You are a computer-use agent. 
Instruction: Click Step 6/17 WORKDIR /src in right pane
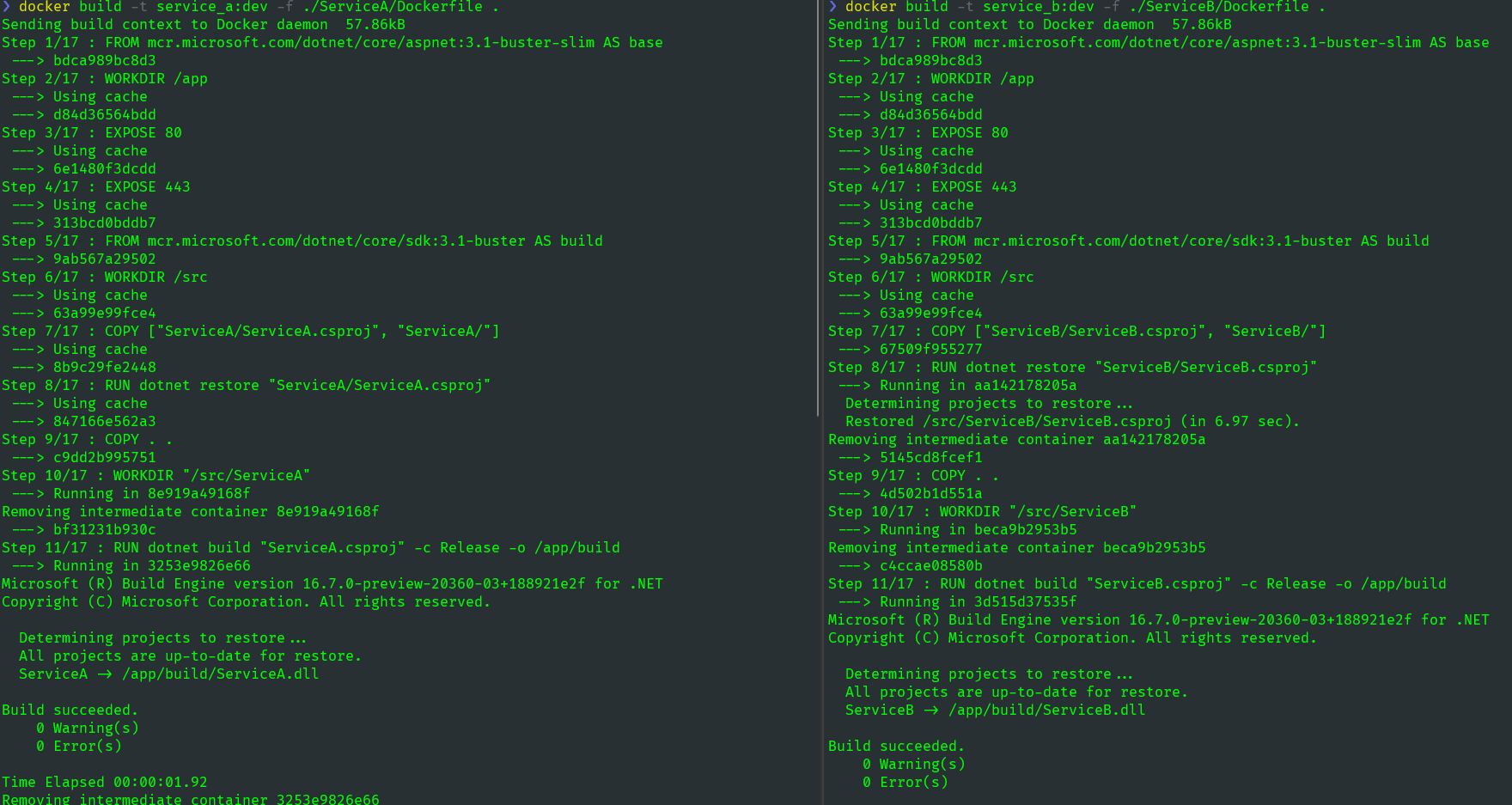931,277
